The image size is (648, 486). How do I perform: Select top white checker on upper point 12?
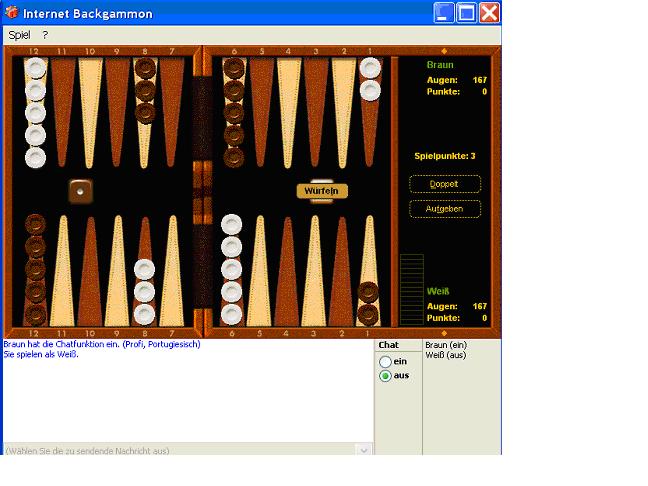(x=36, y=68)
